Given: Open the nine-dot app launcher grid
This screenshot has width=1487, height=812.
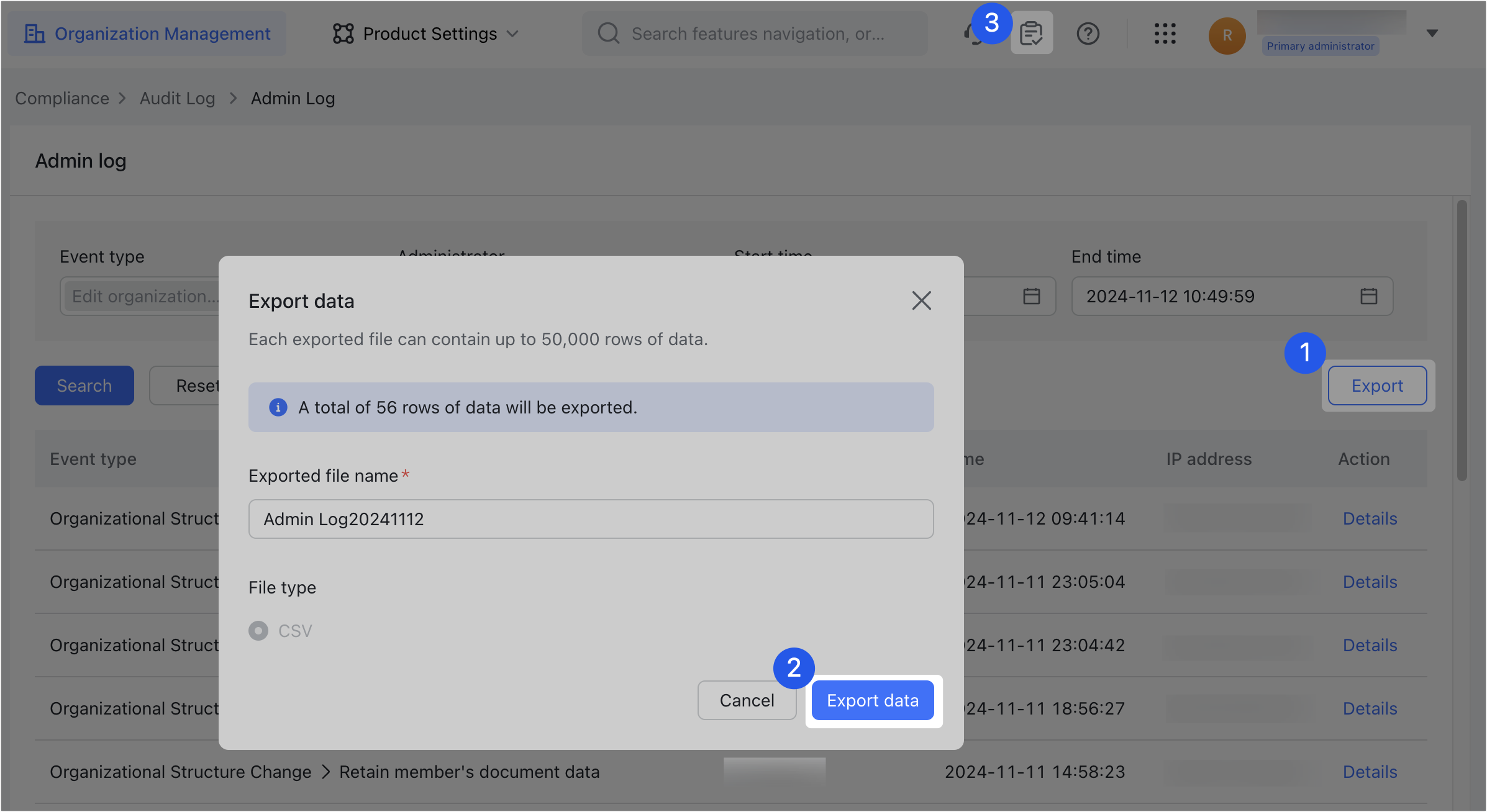Looking at the screenshot, I should point(1165,34).
